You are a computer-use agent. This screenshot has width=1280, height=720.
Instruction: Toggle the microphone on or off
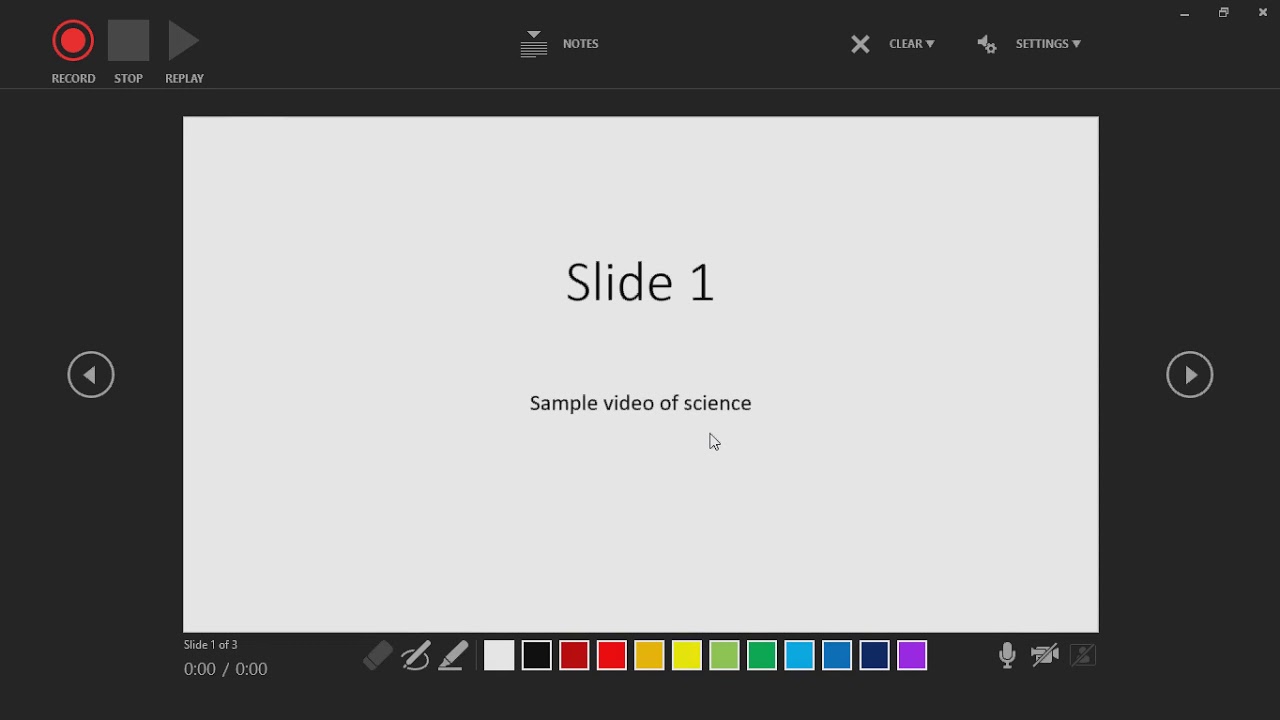(1007, 656)
